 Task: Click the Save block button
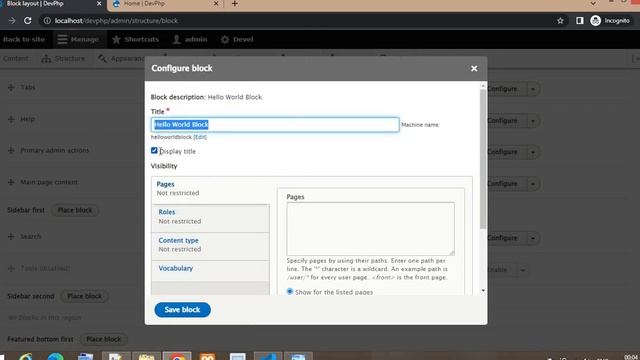click(182, 310)
